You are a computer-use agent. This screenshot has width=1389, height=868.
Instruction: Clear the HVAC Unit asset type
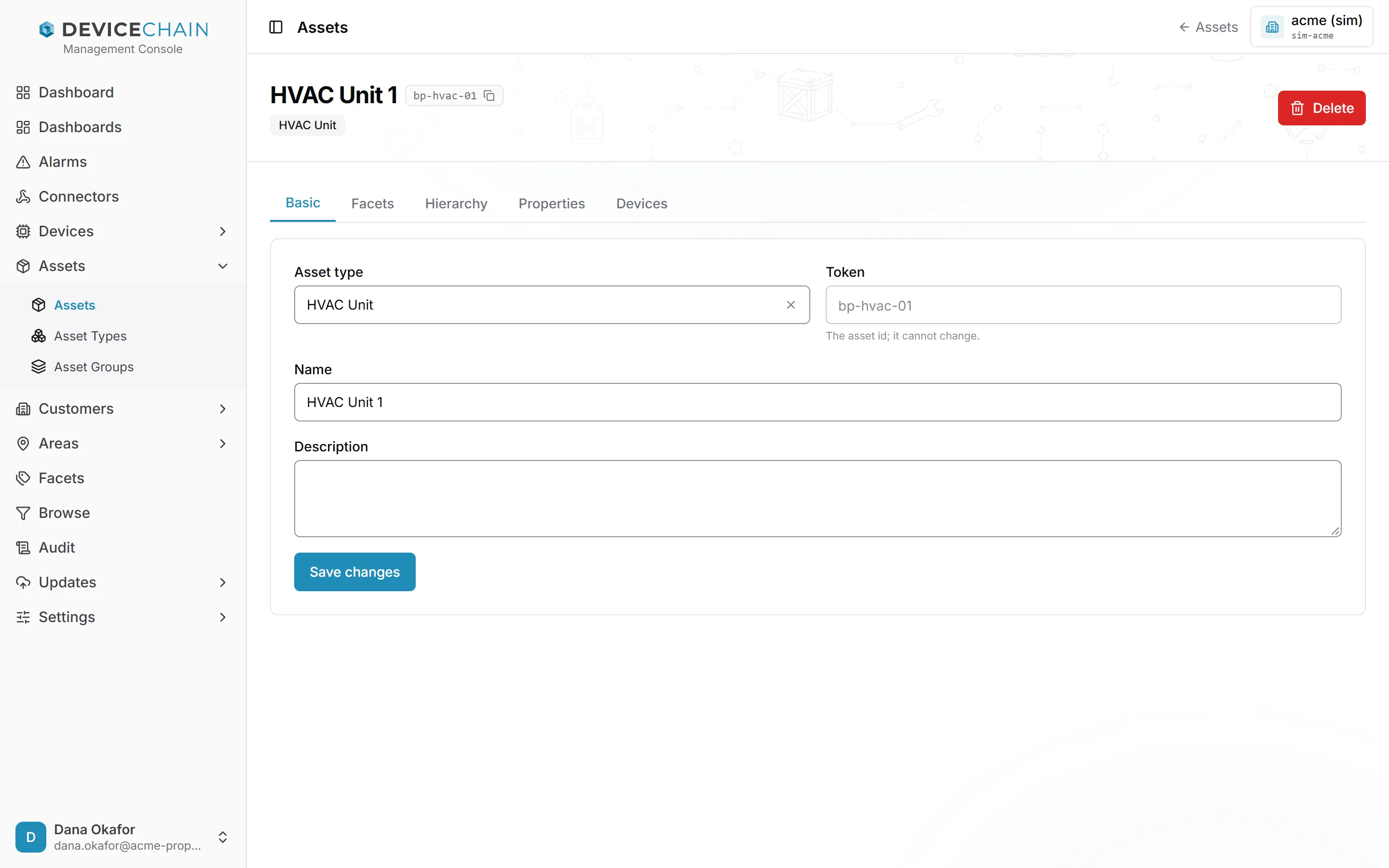coord(790,305)
